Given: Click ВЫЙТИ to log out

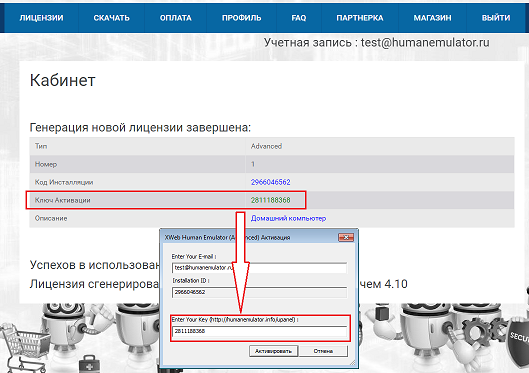Looking at the screenshot, I should (x=496, y=18).
